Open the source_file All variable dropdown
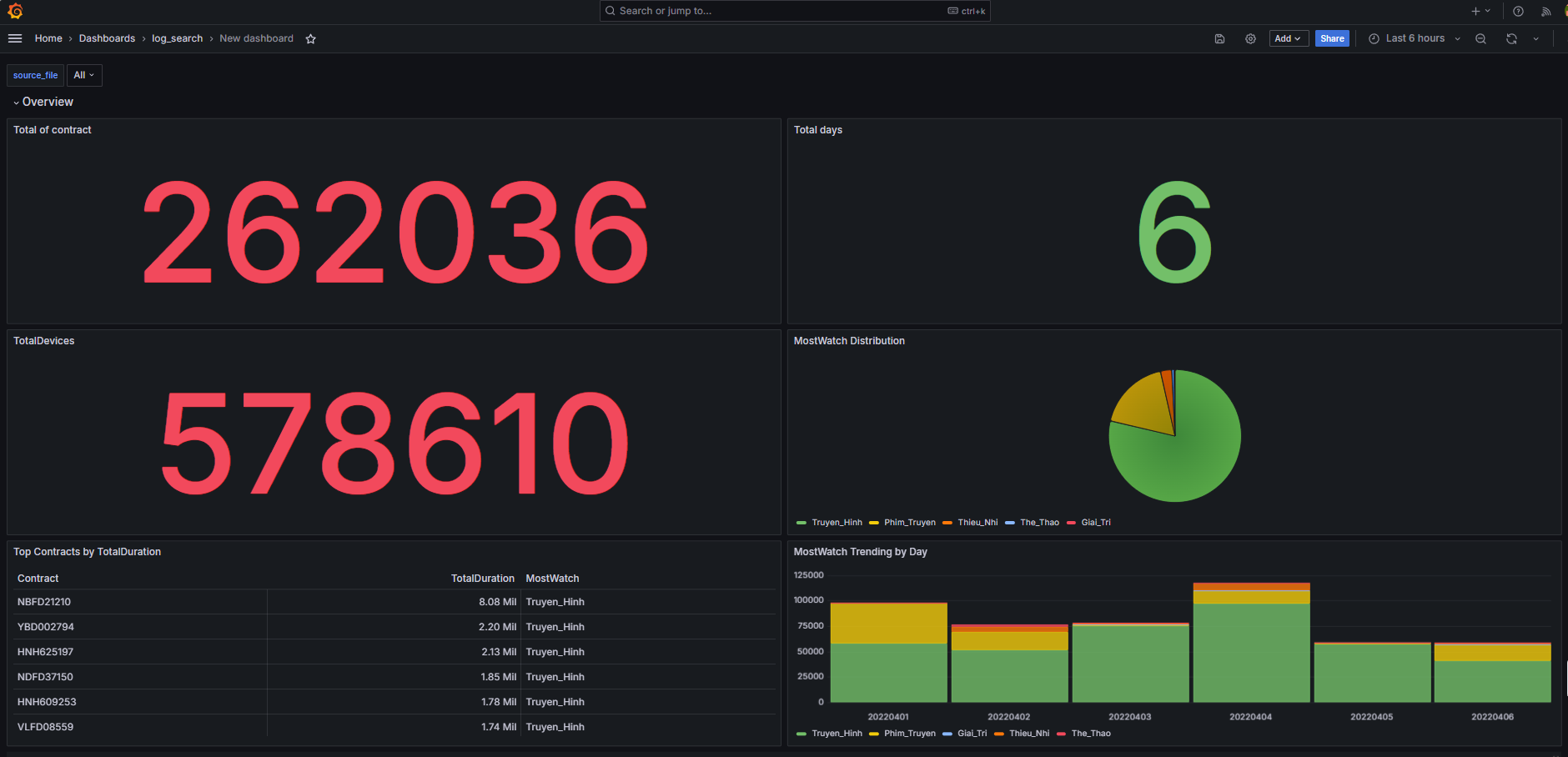Image resolution: width=1568 pixels, height=757 pixels. click(84, 75)
